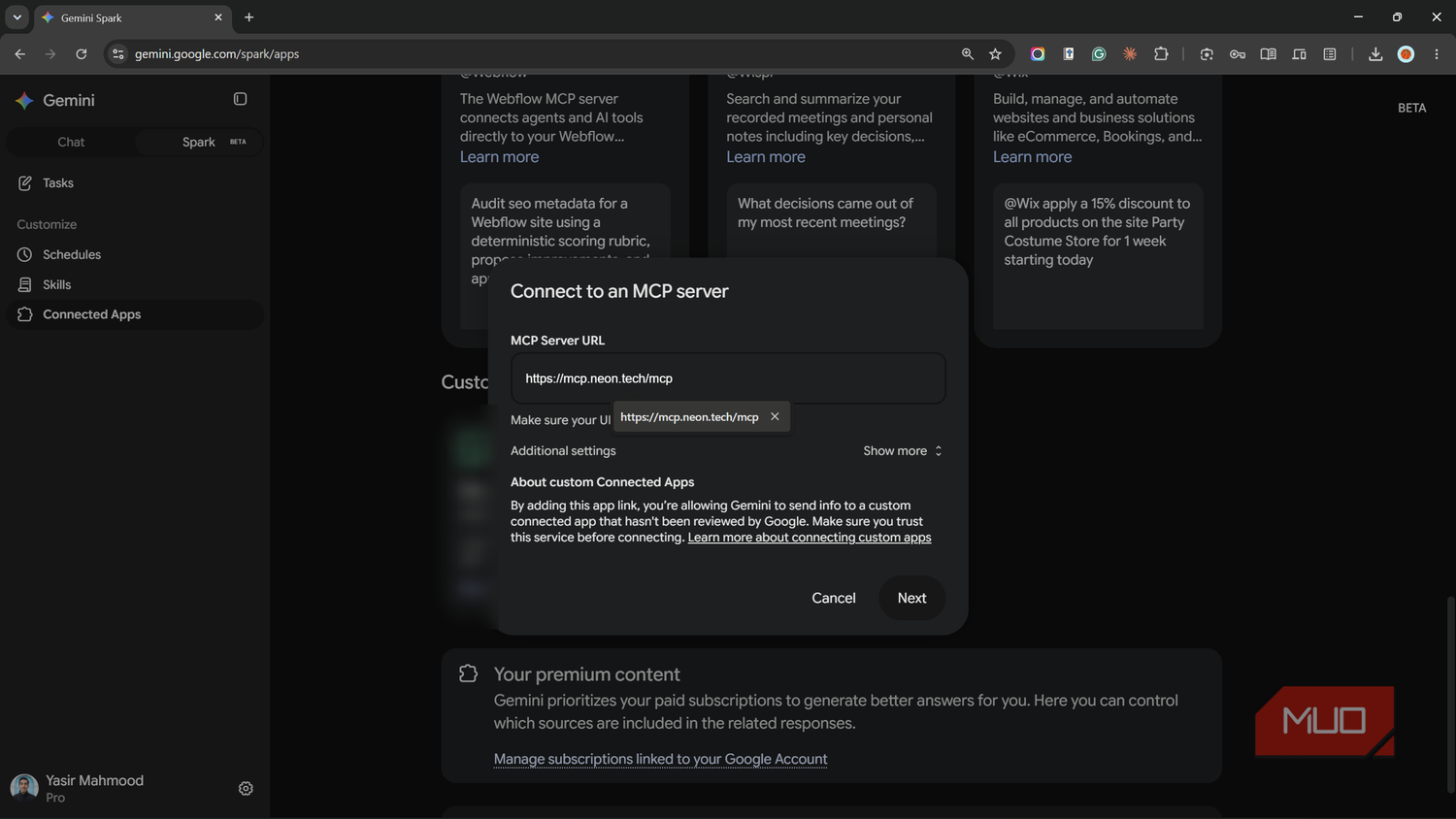Open Tasks in the sidebar
1456x819 pixels.
135,182
